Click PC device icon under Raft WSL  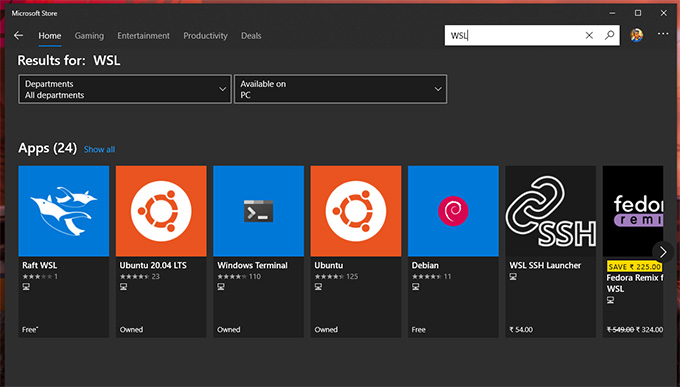pos(26,287)
